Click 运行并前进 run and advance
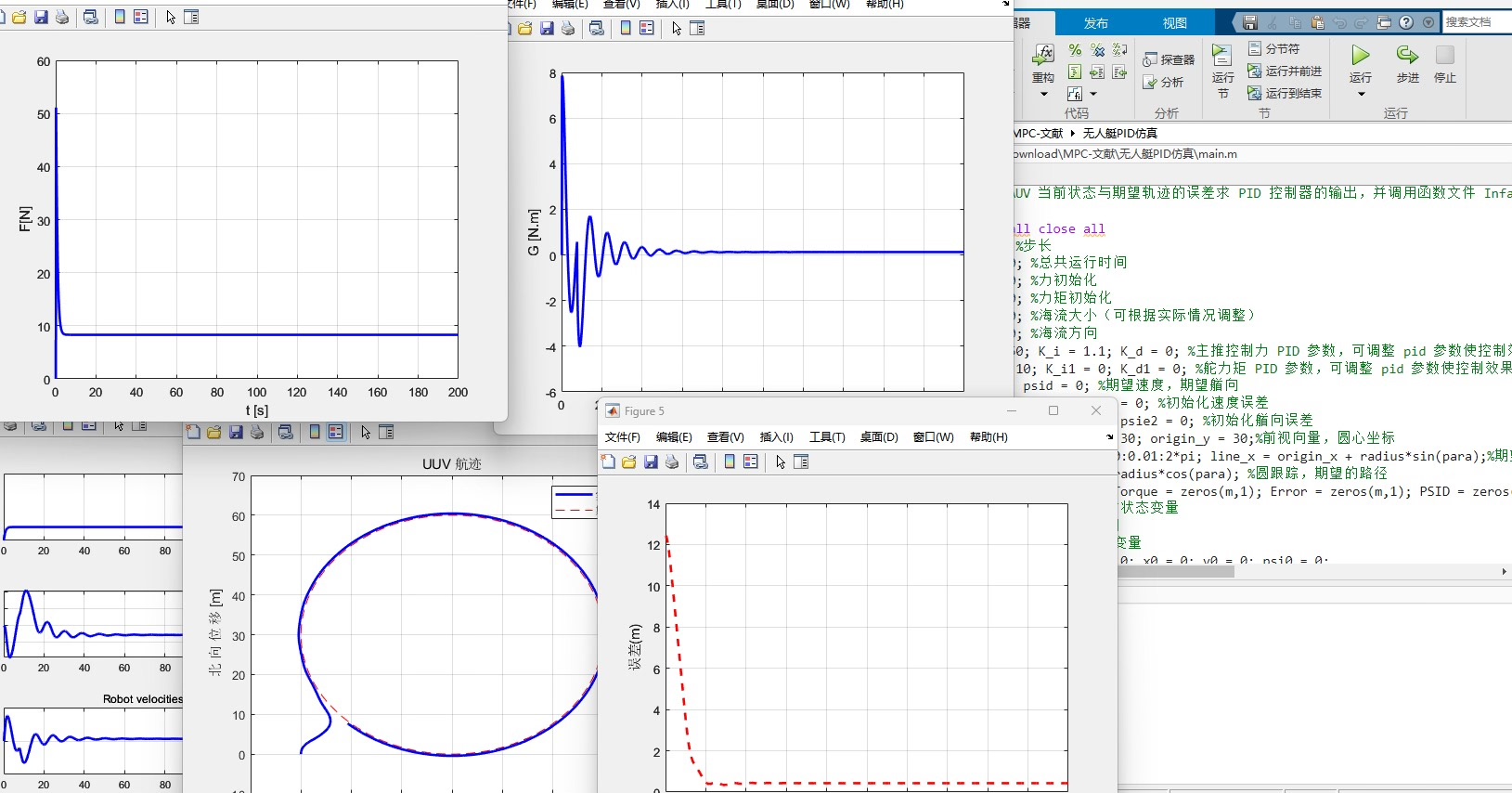The height and width of the screenshot is (793, 1512). click(1285, 71)
